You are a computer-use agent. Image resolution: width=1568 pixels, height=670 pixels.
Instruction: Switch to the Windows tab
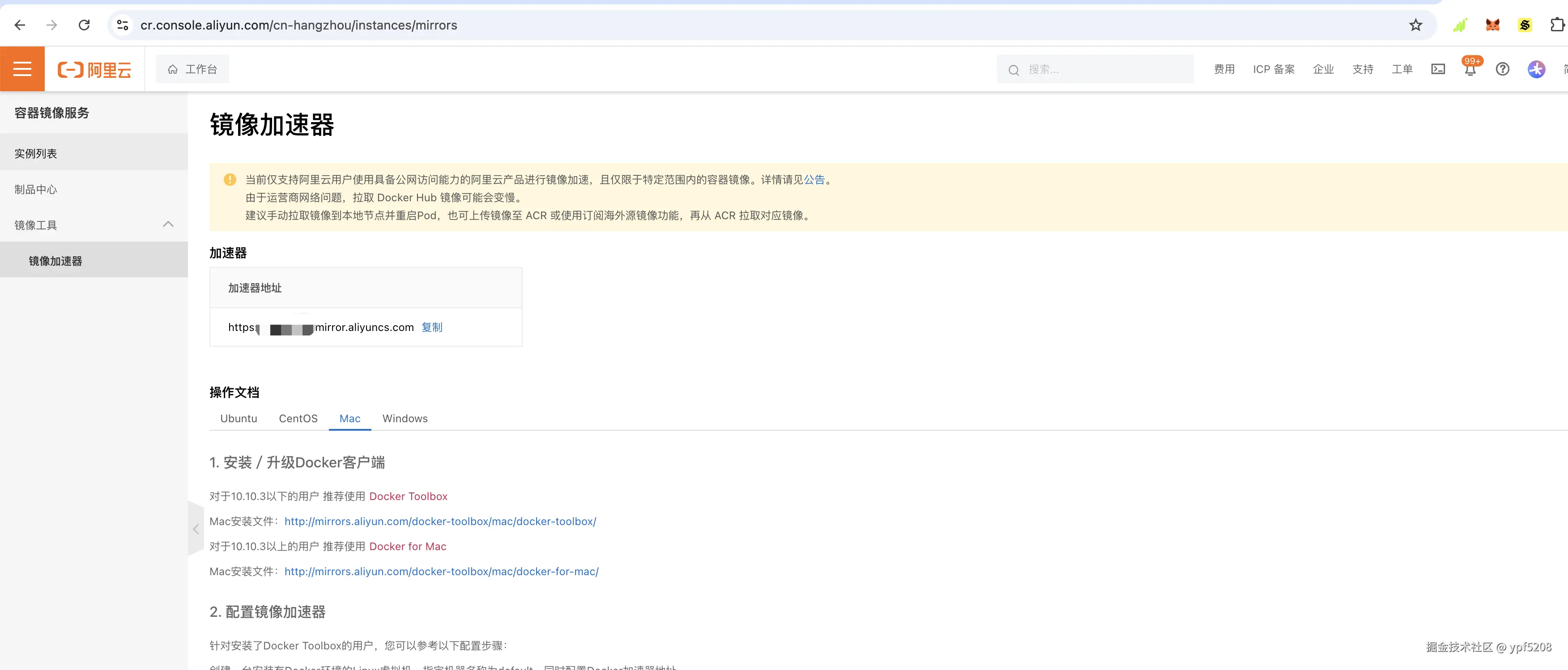click(405, 419)
